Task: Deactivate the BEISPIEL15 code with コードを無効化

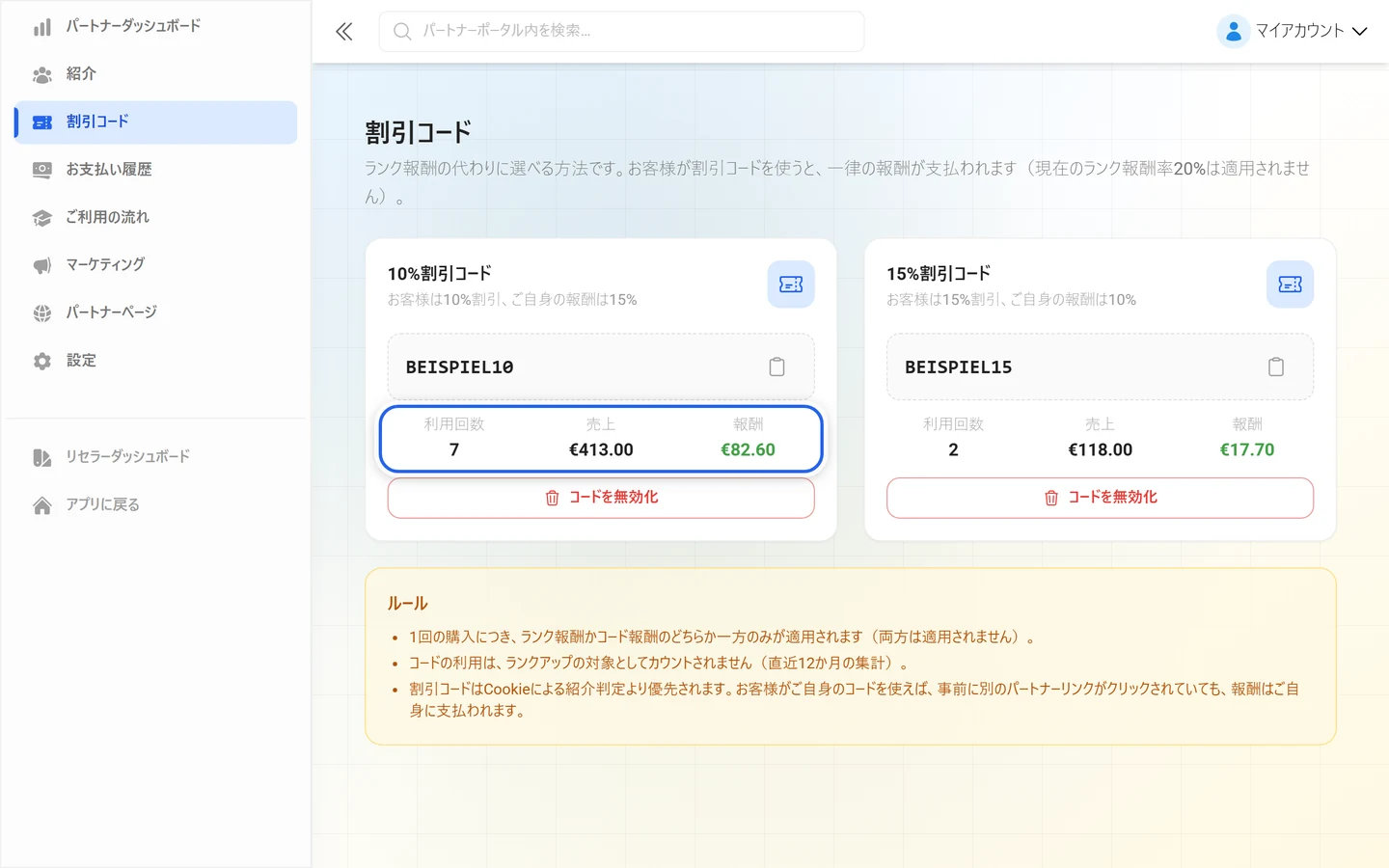Action: 1100,498
